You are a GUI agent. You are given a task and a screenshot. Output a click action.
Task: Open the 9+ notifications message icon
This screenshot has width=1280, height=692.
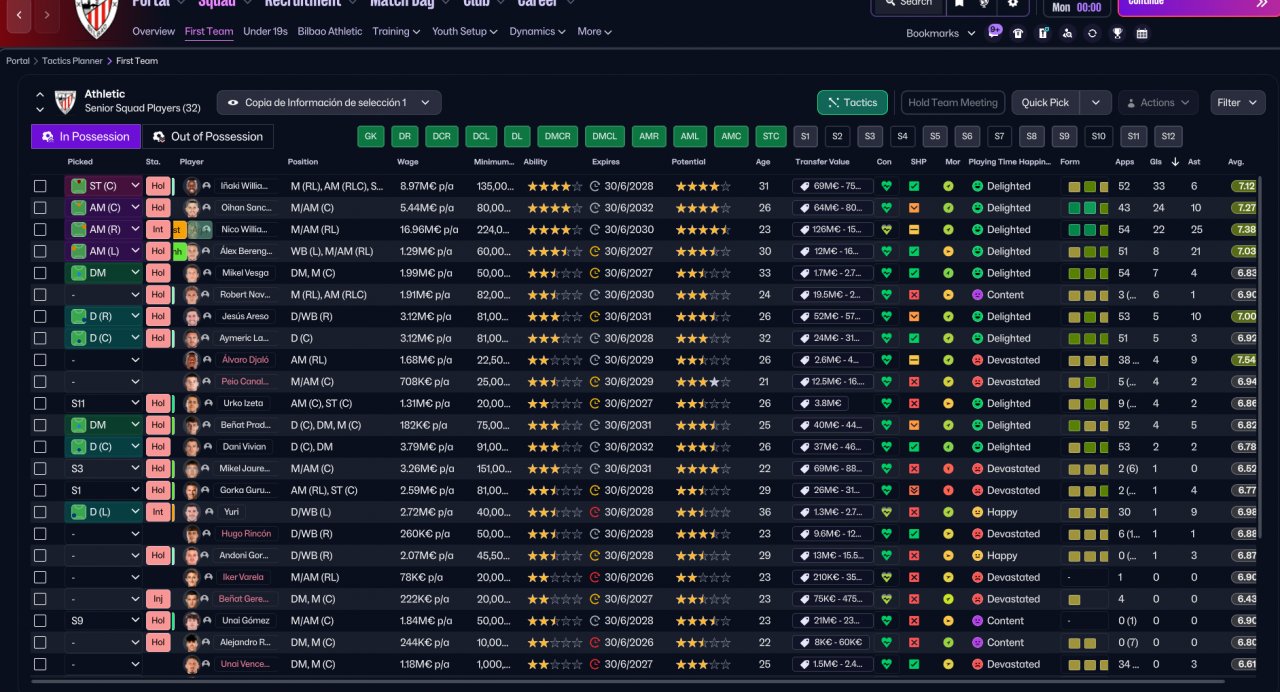(x=994, y=31)
